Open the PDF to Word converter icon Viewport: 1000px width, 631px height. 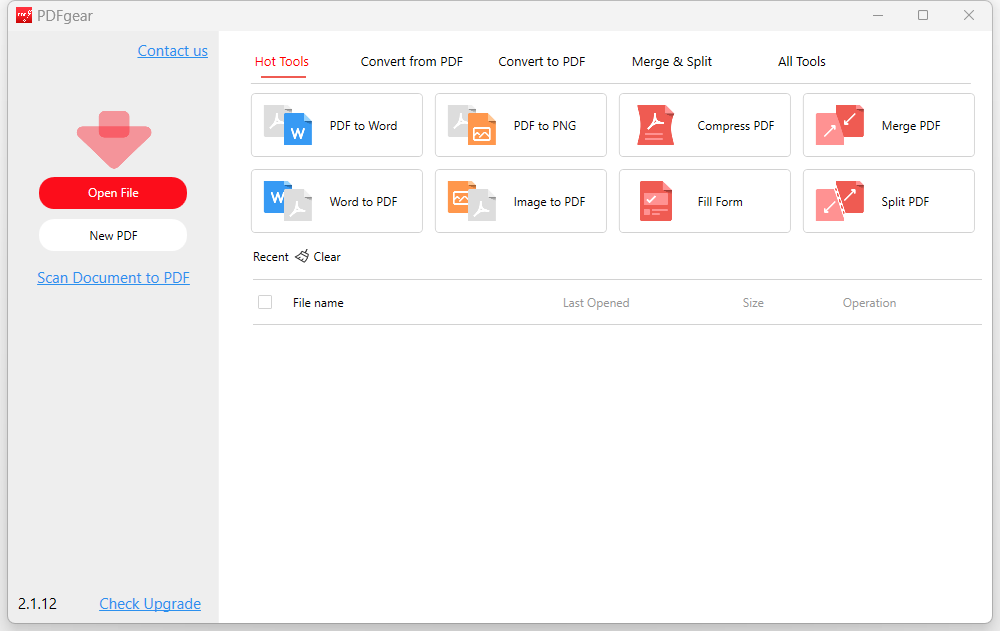[x=288, y=125]
